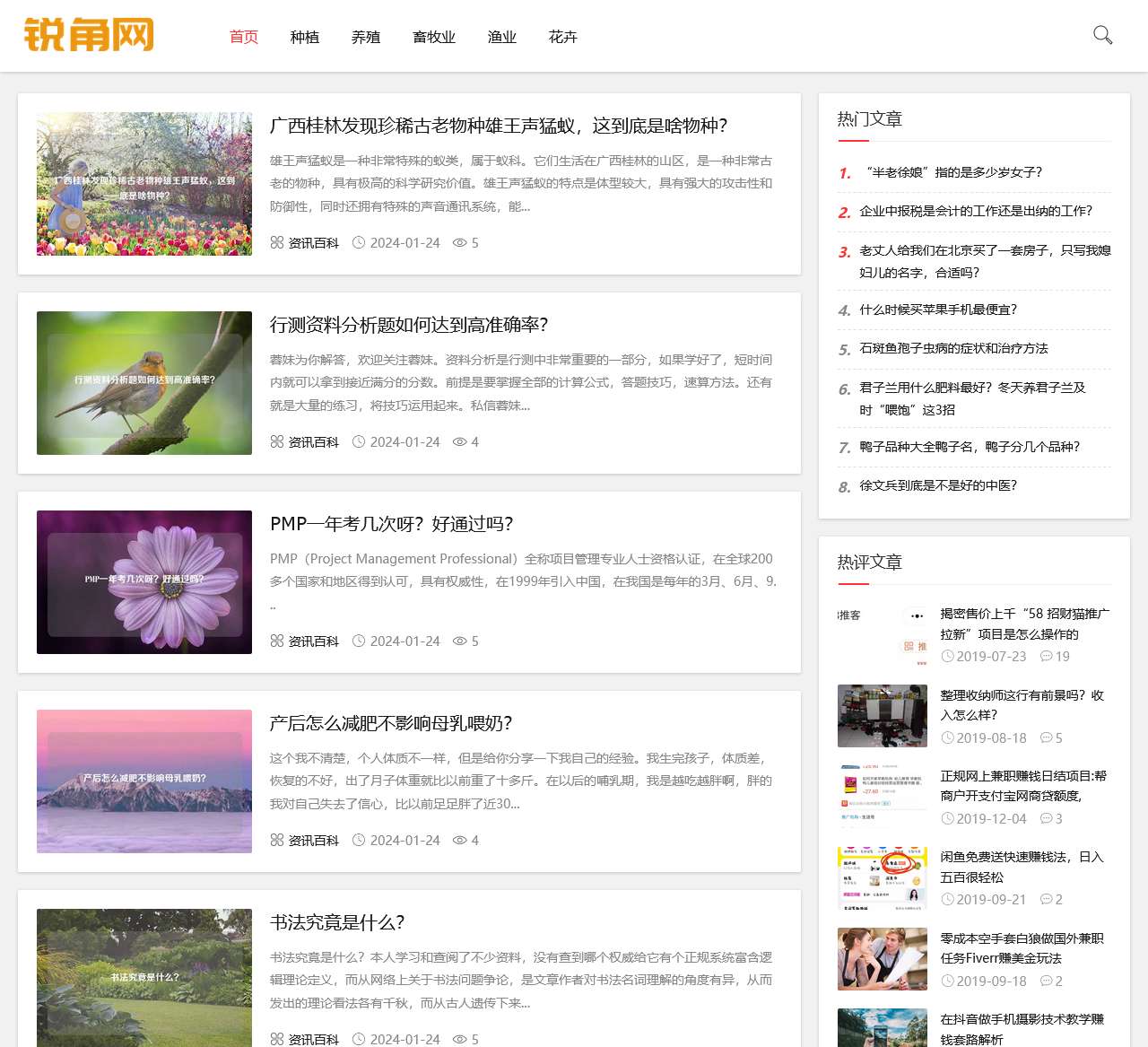Click the 资讯百科 label under PMP article

click(x=313, y=641)
